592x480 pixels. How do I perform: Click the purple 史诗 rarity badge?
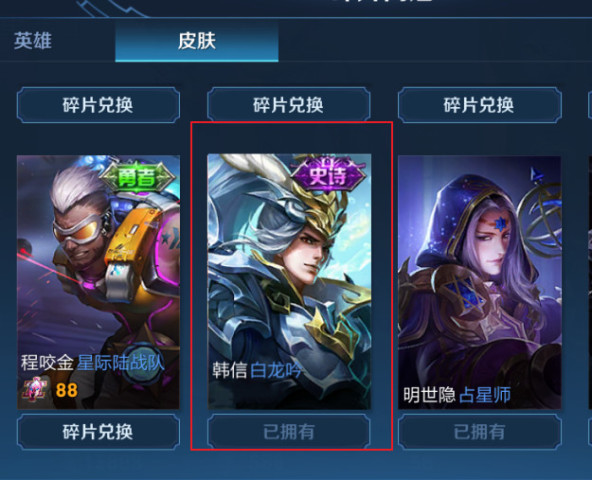328,175
